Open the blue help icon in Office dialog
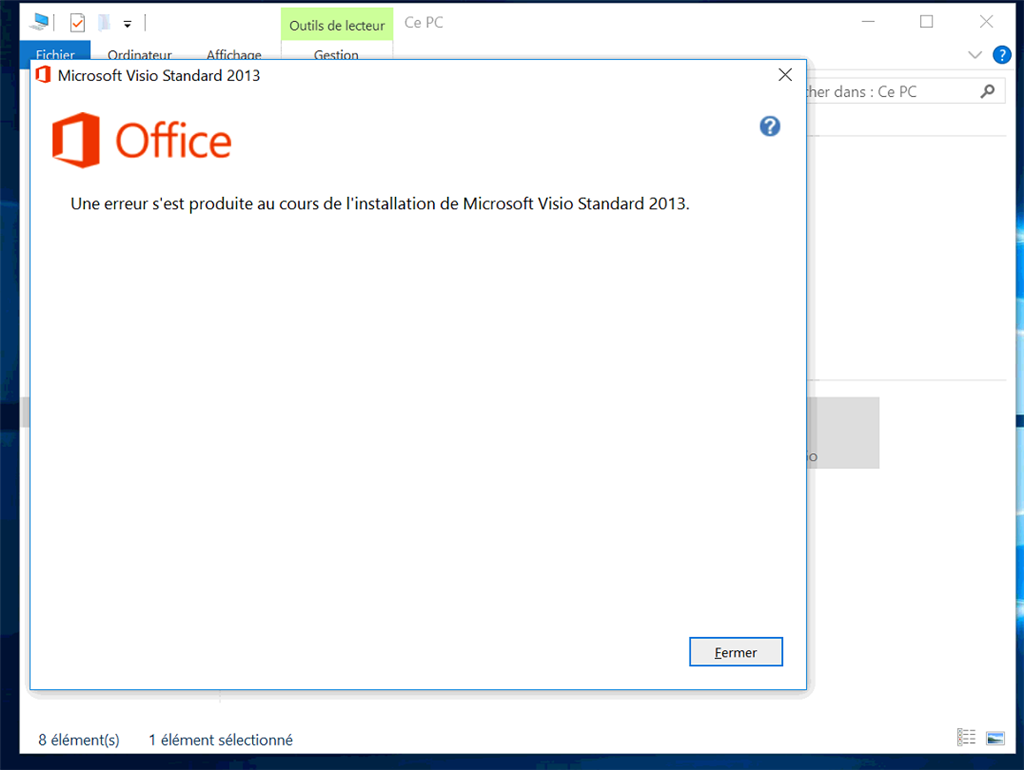 (769, 126)
